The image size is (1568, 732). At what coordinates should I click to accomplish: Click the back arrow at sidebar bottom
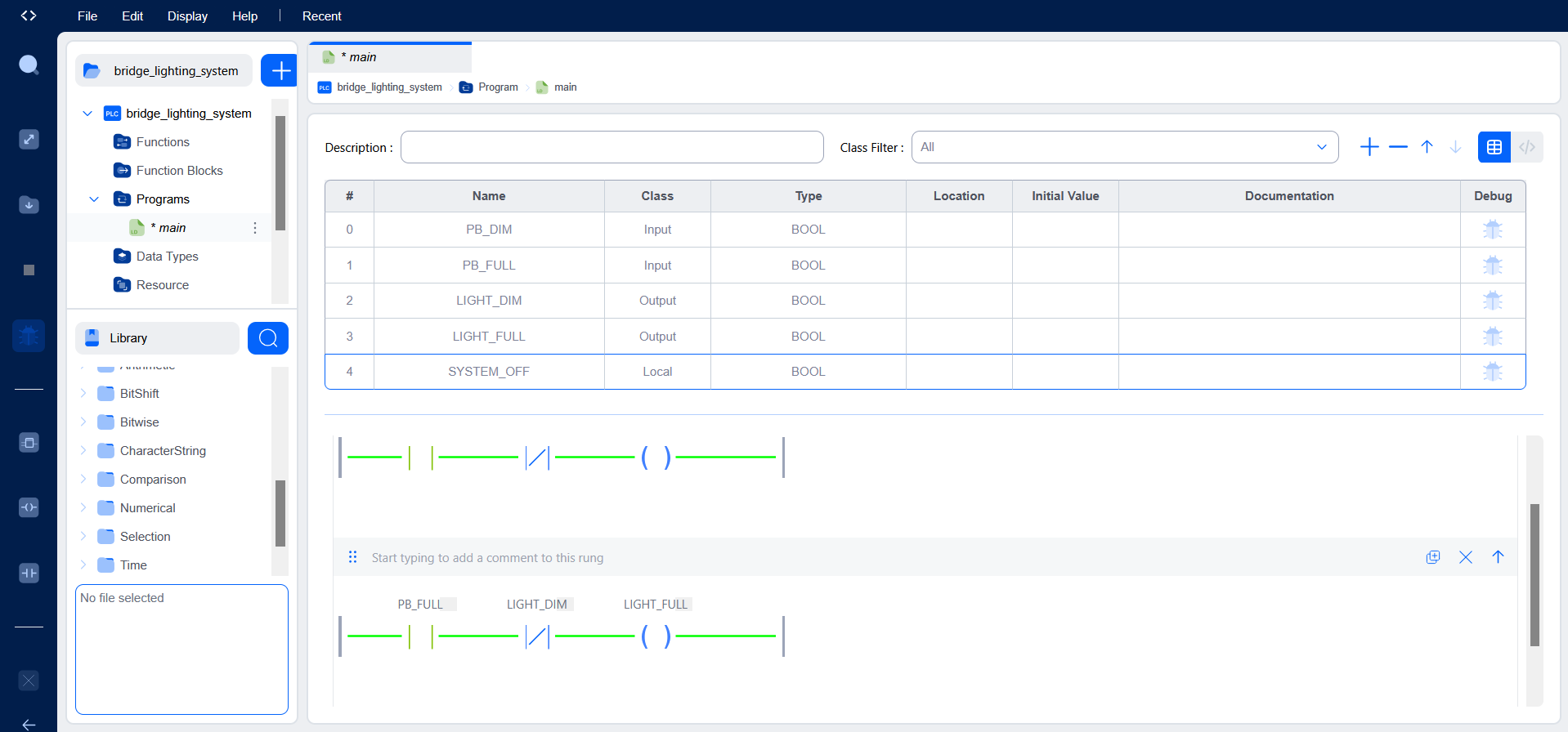coord(29,724)
